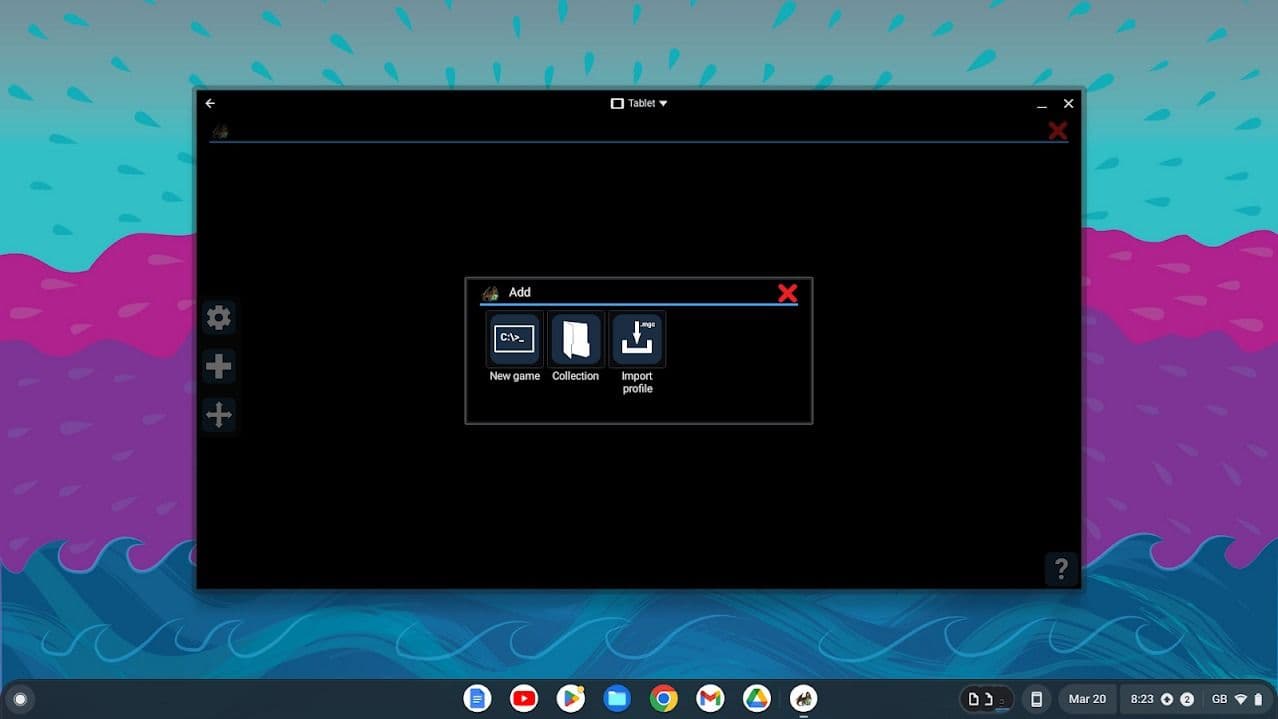The height and width of the screenshot is (719, 1278).
Task: Select New game in the Add dialog
Action: click(x=513, y=338)
